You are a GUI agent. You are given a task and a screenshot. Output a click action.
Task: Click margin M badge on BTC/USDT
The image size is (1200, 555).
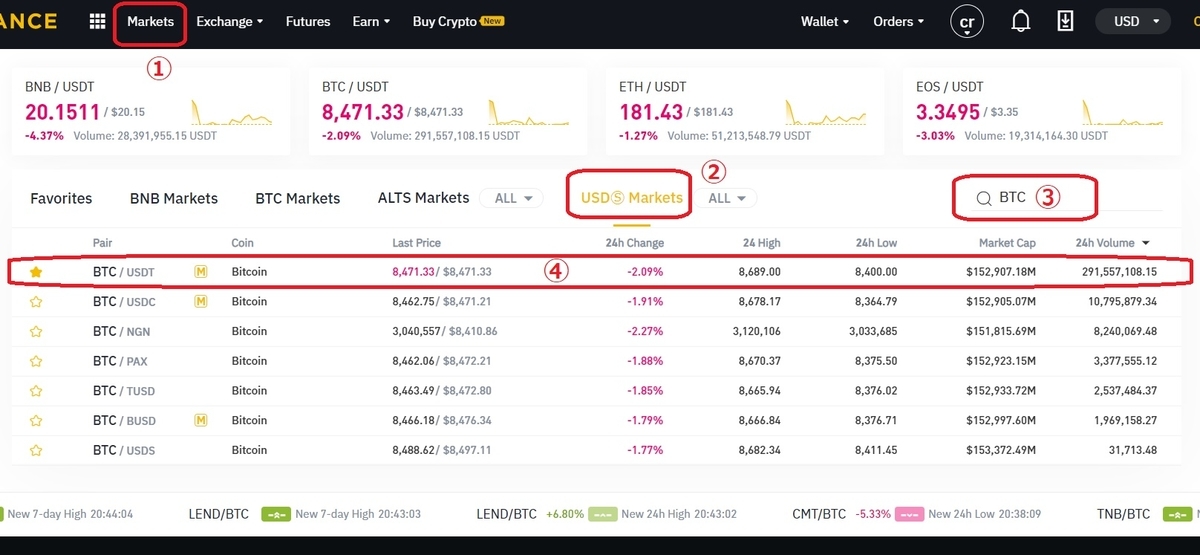click(x=201, y=271)
